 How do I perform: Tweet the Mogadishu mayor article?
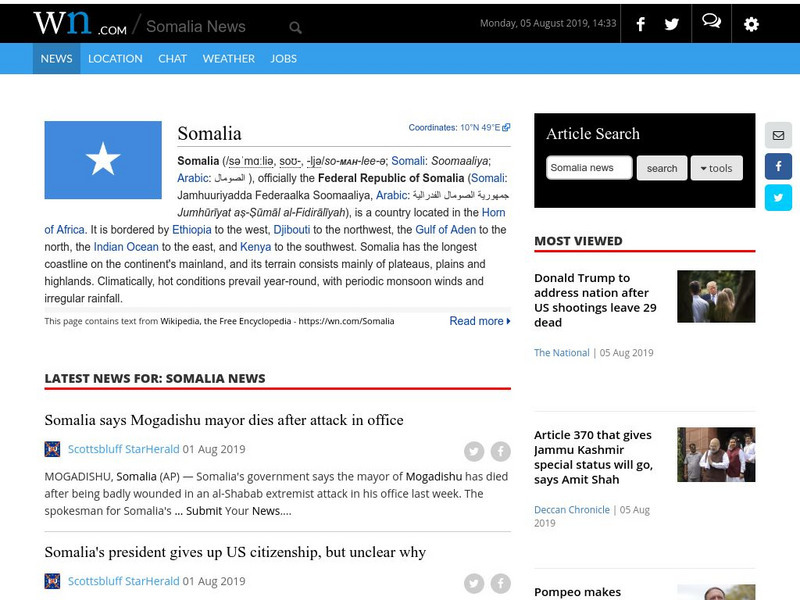(x=474, y=451)
